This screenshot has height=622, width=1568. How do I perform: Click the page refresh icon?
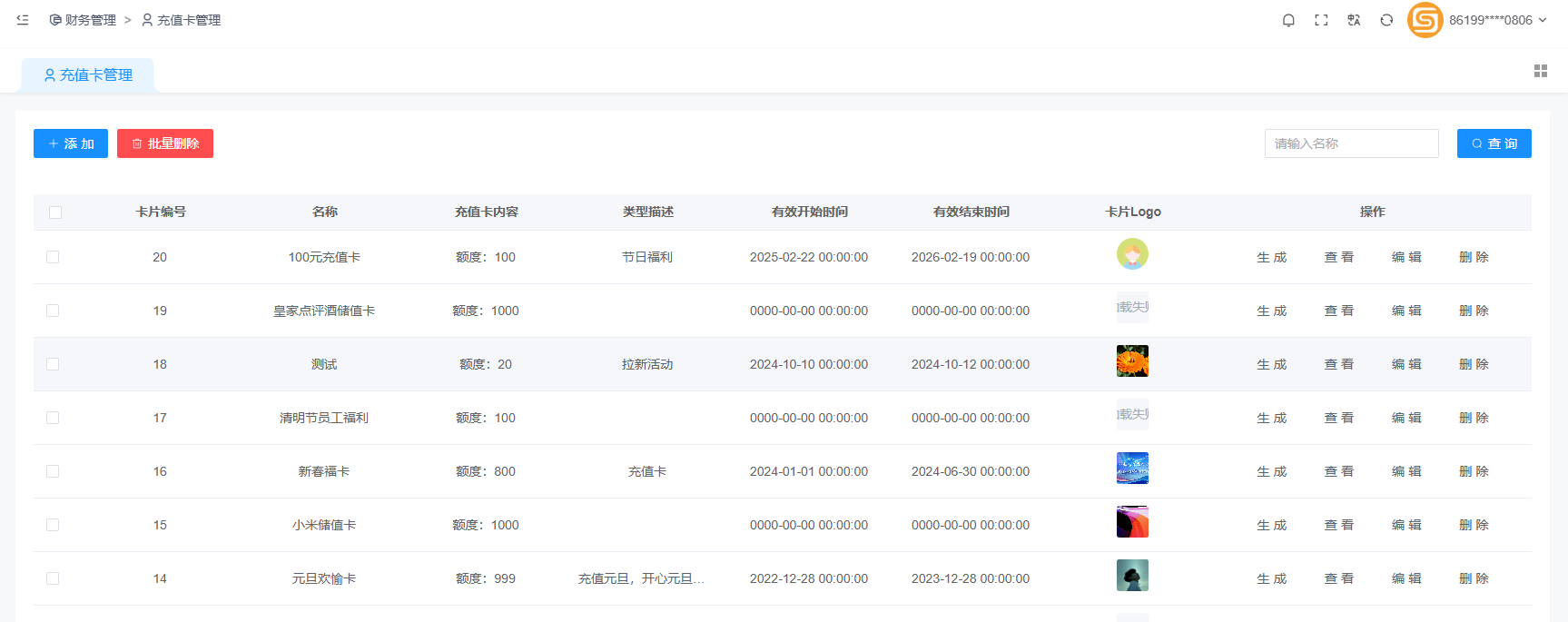[x=1386, y=20]
